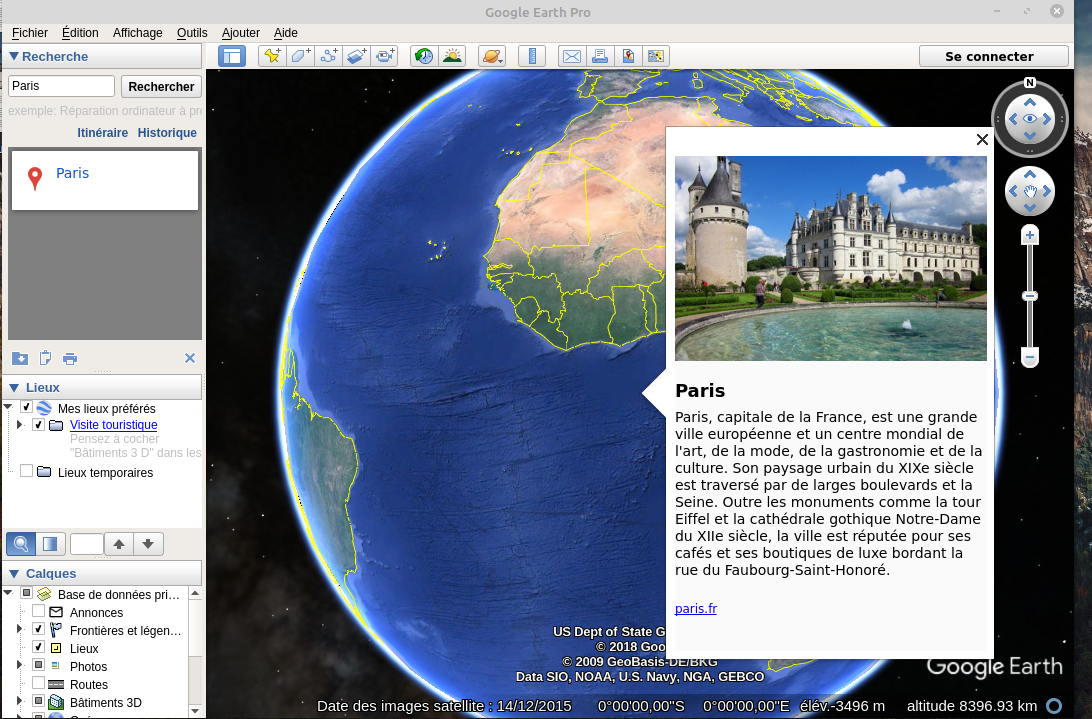Open the ruler measurement tool
The width and height of the screenshot is (1092, 719).
[533, 57]
